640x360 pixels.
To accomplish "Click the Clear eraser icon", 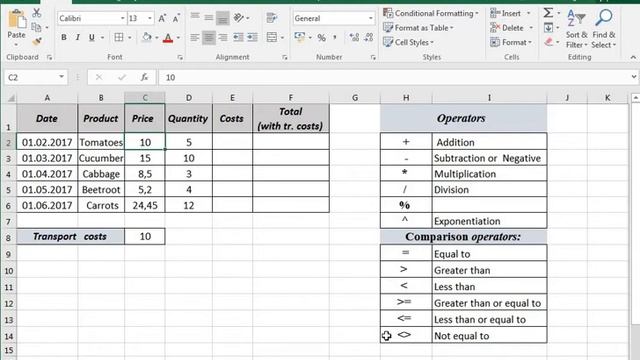I will coord(549,42).
